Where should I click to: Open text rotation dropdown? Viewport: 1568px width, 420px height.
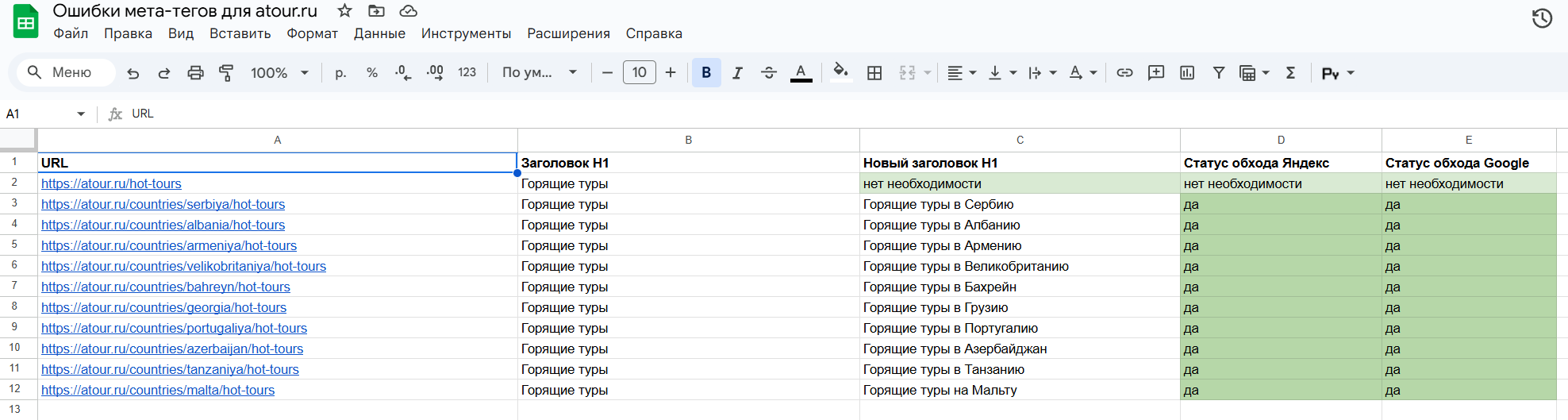pyautogui.click(x=1083, y=73)
